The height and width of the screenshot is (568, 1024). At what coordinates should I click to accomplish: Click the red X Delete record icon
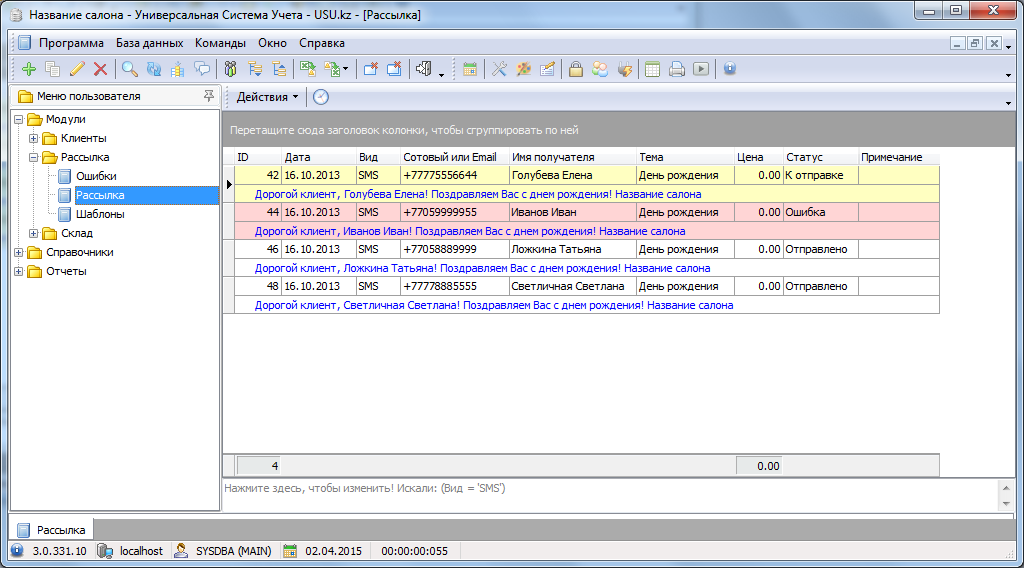(x=100, y=69)
